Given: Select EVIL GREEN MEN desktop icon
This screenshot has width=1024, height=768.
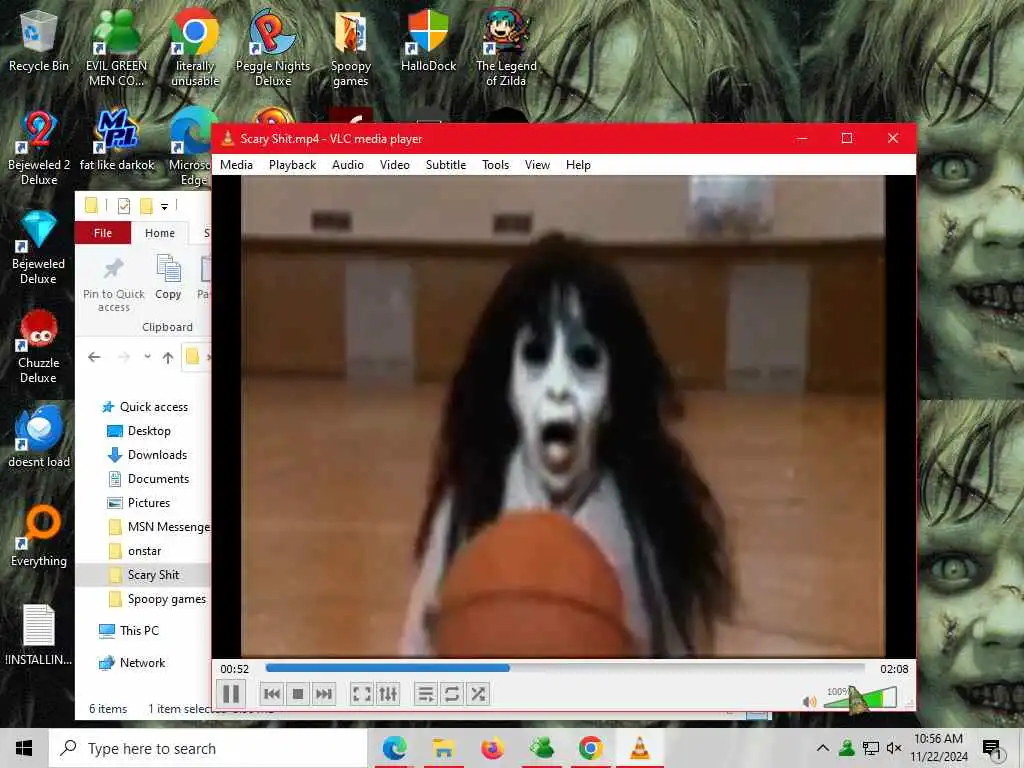Looking at the screenshot, I should tap(116, 49).
